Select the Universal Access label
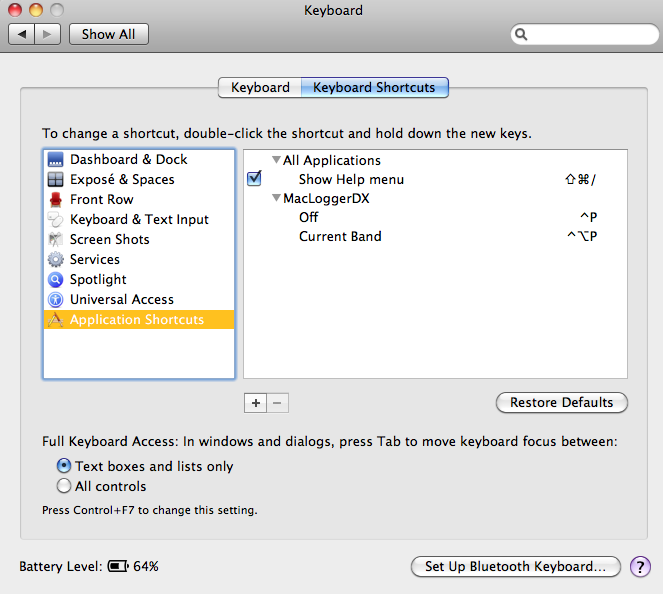 coord(122,299)
